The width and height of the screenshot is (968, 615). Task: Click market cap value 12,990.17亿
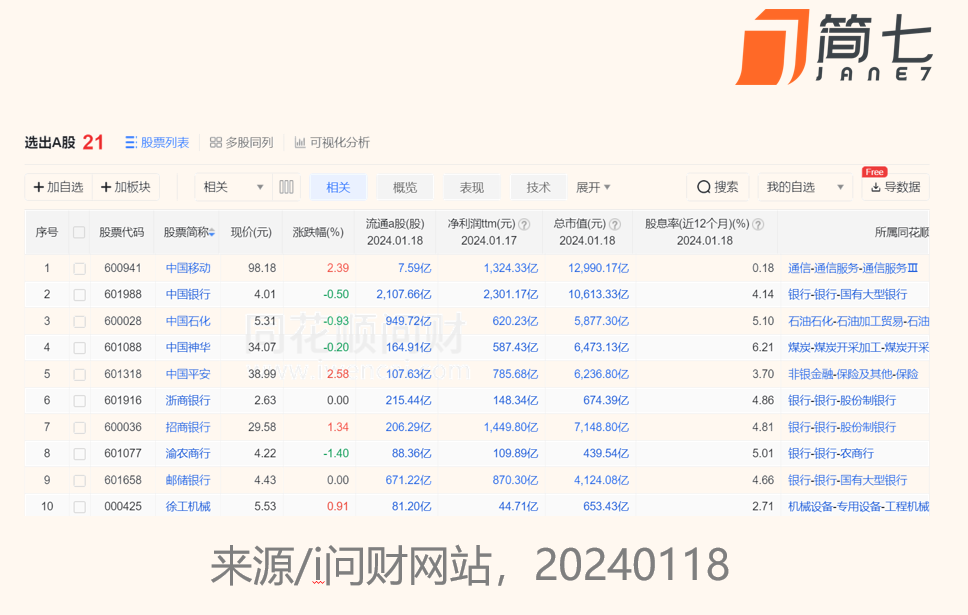[598, 268]
